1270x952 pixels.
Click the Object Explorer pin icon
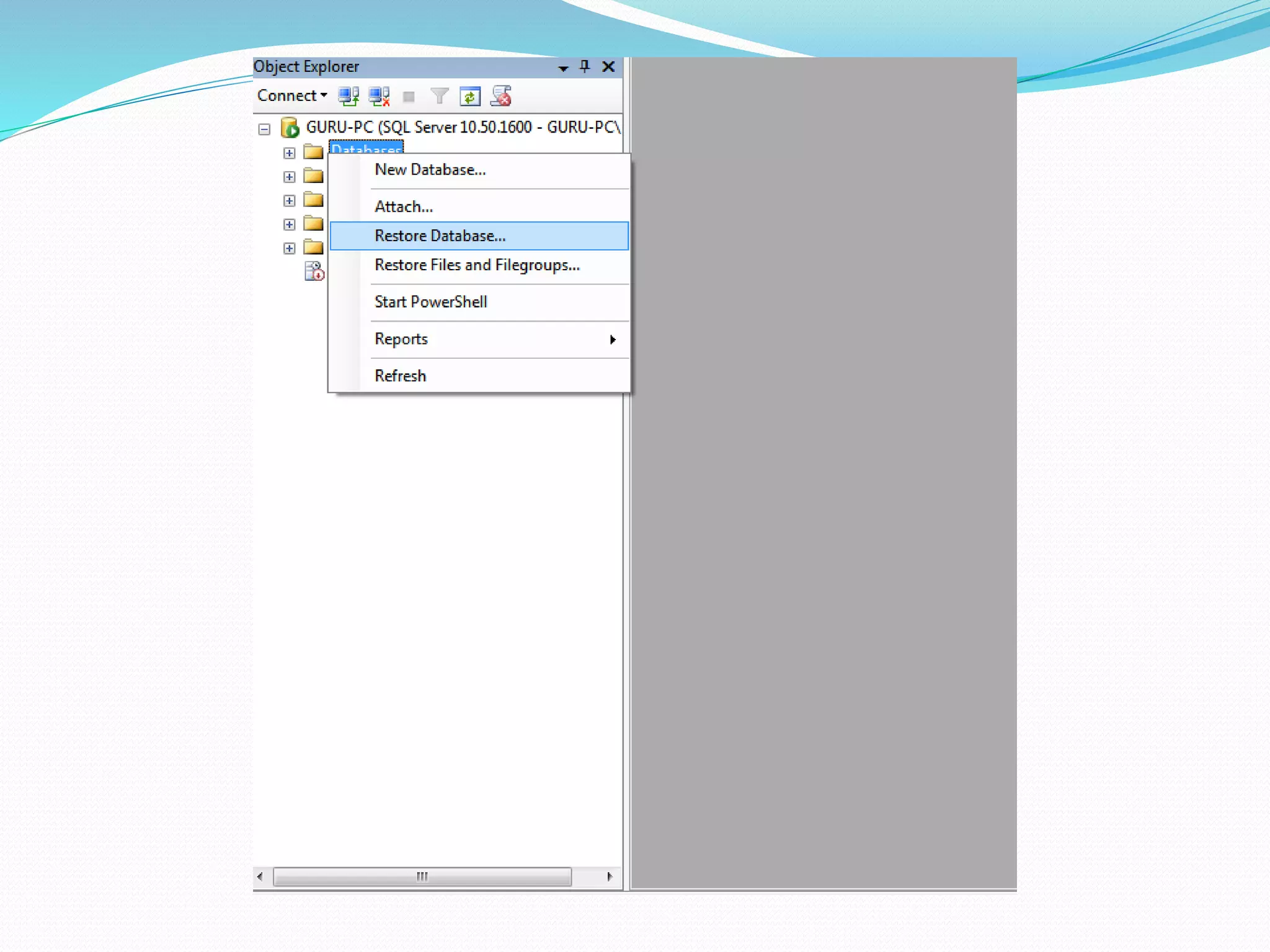(x=584, y=66)
